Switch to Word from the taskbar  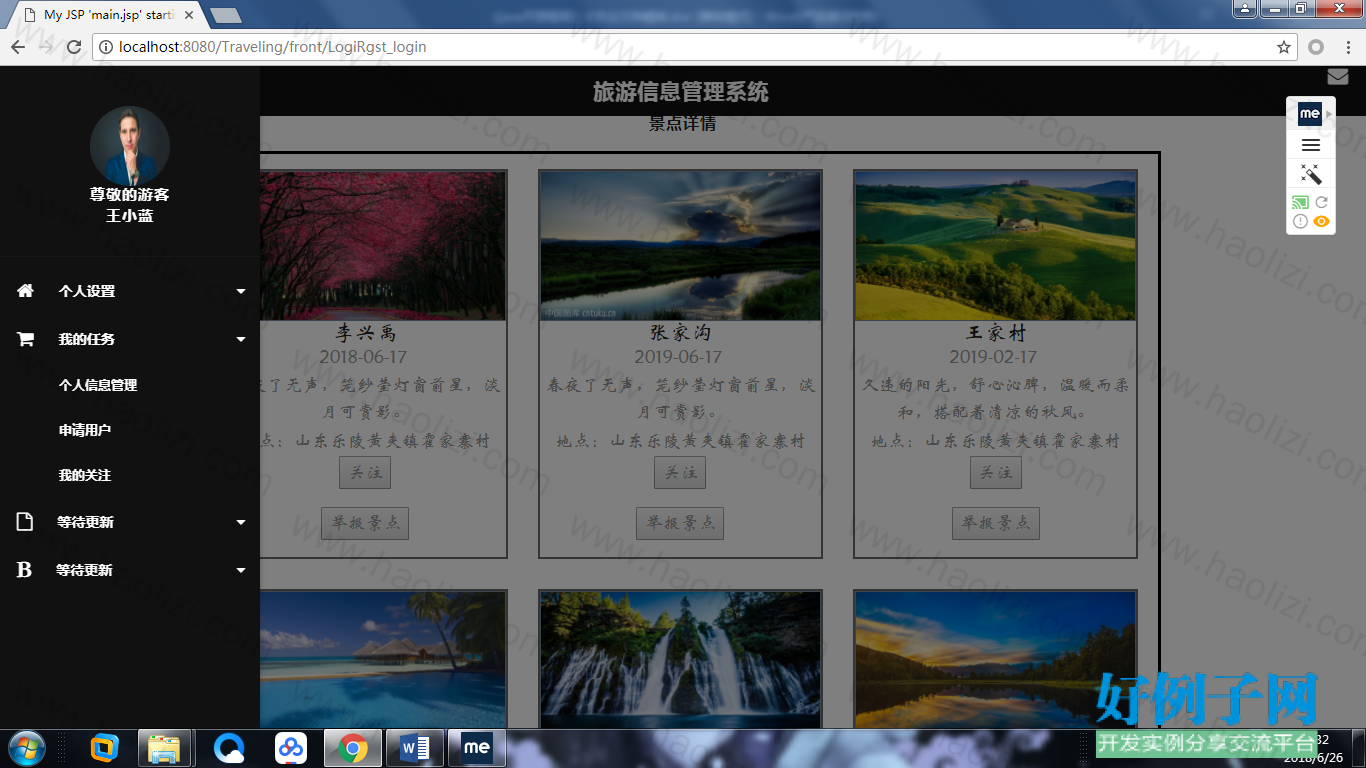(x=415, y=748)
